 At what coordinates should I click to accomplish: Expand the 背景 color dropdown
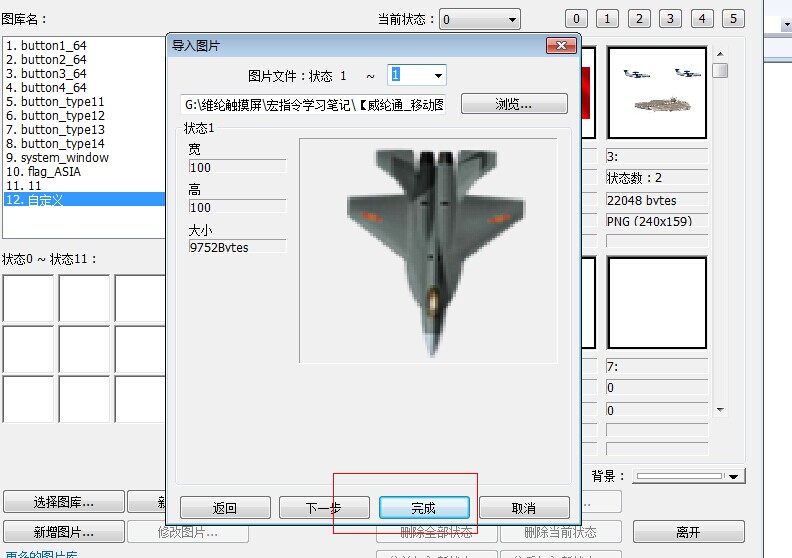click(735, 477)
